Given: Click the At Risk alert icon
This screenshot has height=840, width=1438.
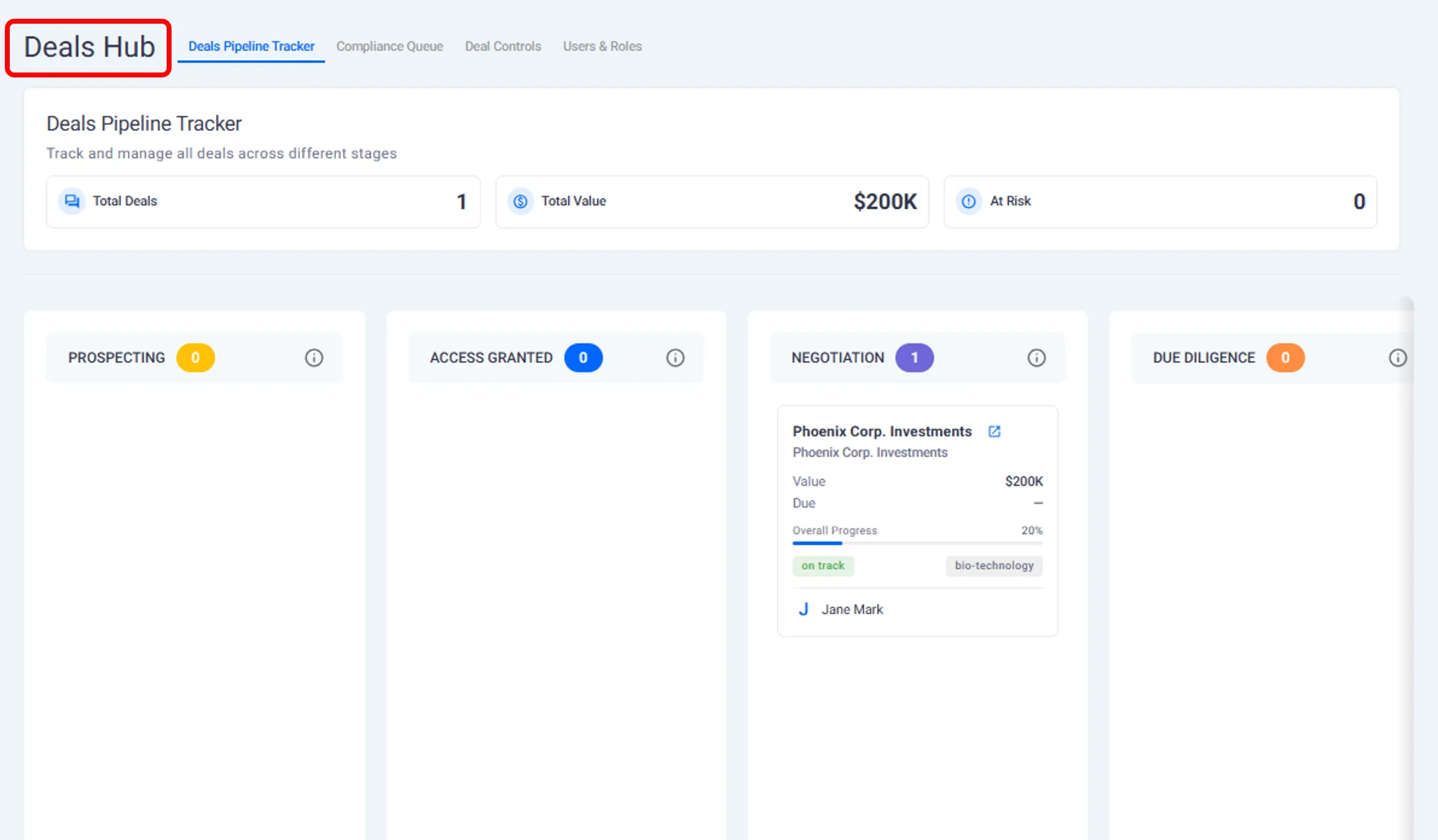Looking at the screenshot, I should pos(969,201).
